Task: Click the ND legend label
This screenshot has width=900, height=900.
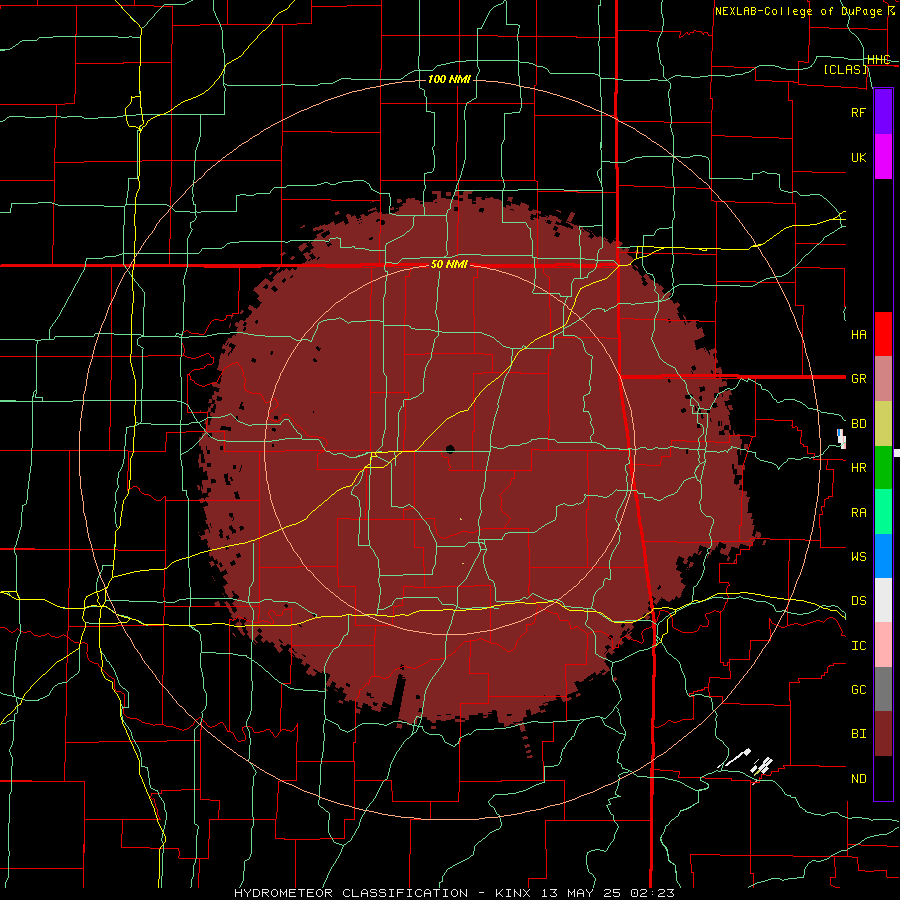Action: (x=858, y=779)
